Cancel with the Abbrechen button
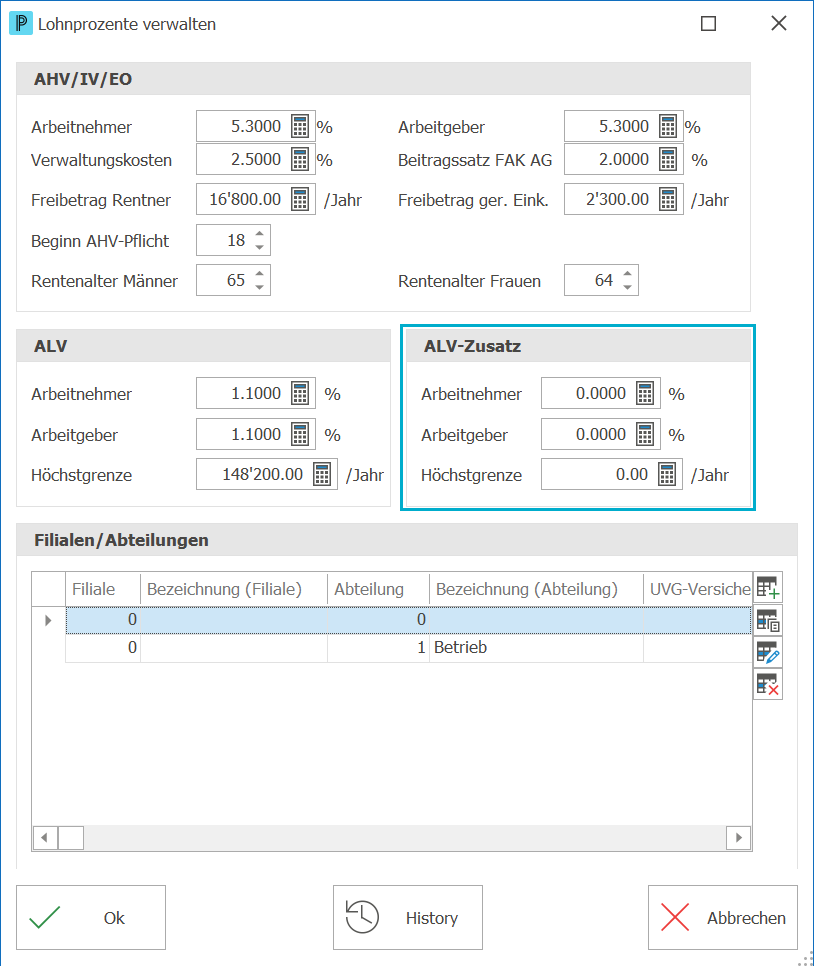The height and width of the screenshot is (966, 814). point(723,917)
